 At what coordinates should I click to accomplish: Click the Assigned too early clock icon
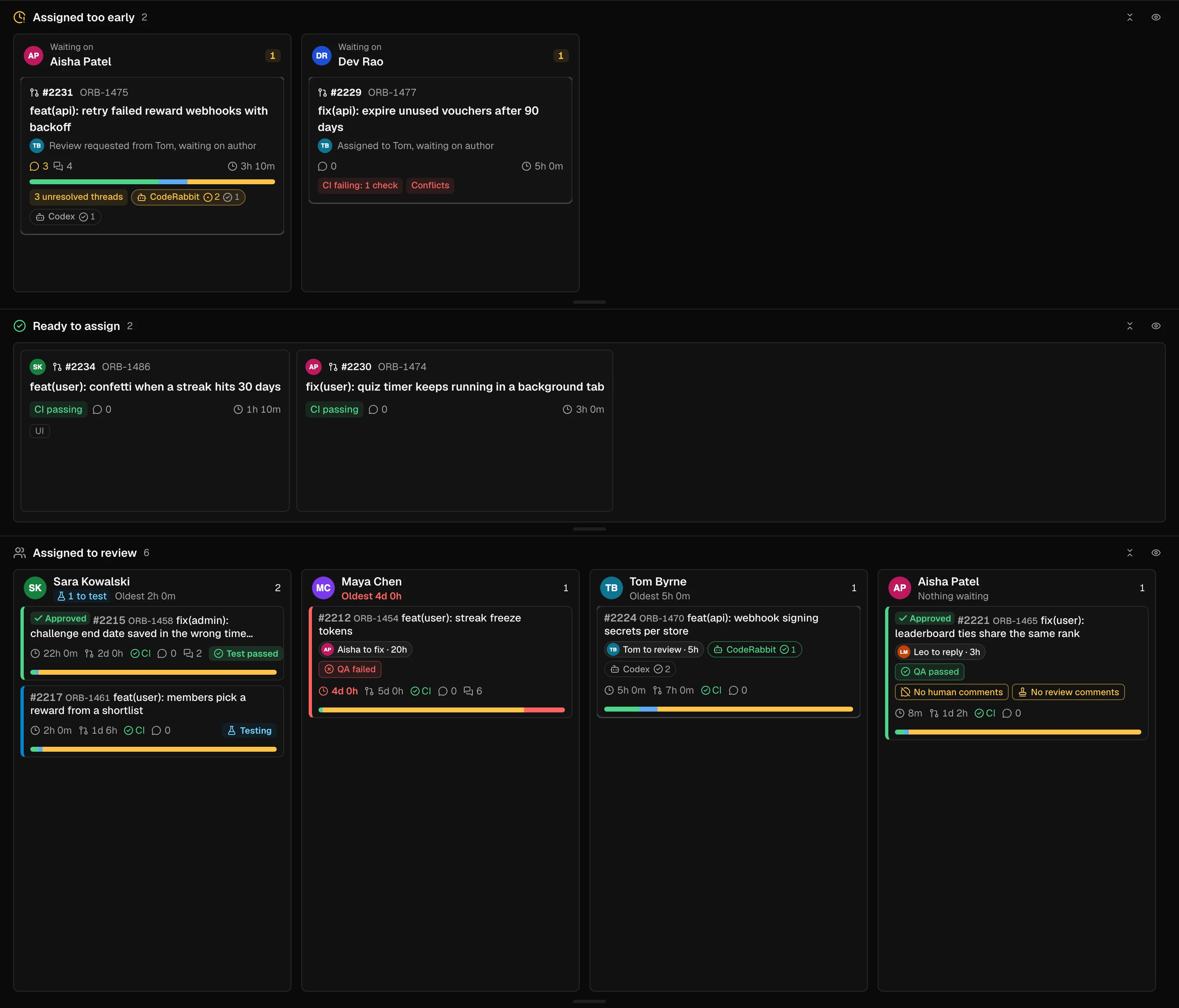19,17
